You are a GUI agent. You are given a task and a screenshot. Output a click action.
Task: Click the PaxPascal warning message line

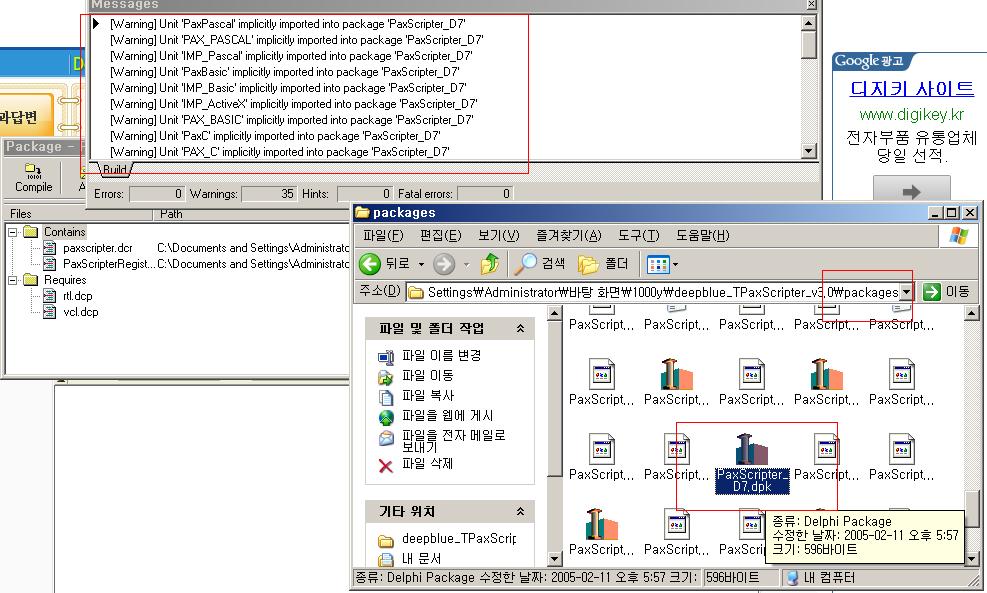coord(287,23)
